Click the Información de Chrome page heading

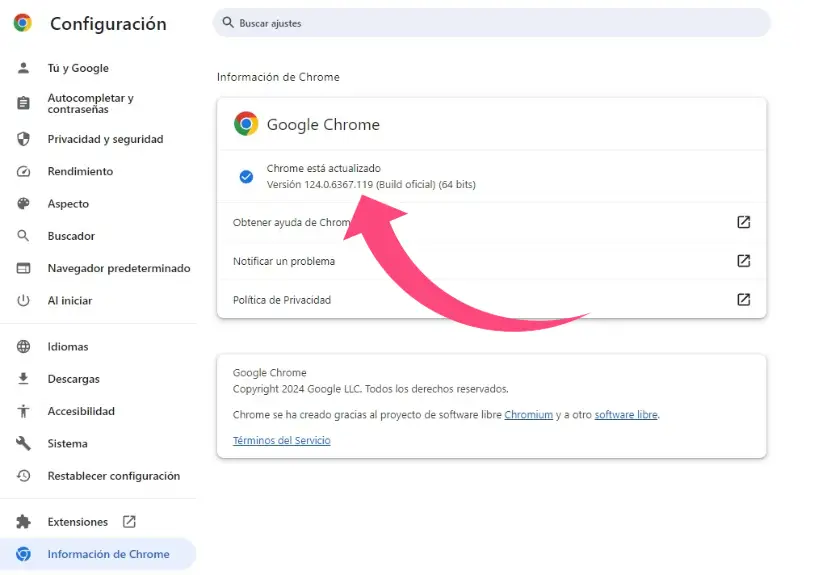278,77
